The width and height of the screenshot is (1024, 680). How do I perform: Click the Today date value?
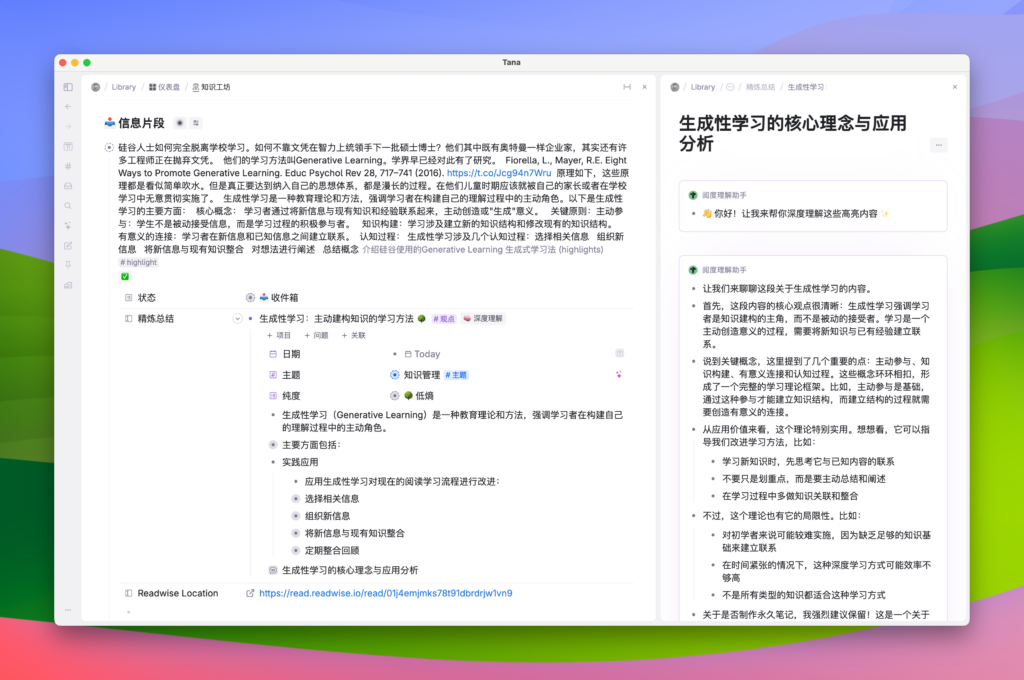point(422,354)
